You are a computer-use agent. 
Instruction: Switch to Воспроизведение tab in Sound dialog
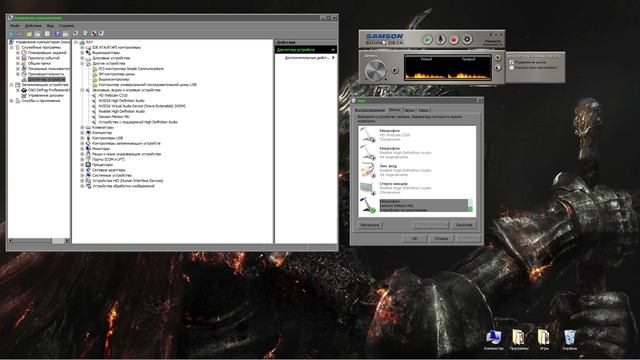click(x=370, y=110)
